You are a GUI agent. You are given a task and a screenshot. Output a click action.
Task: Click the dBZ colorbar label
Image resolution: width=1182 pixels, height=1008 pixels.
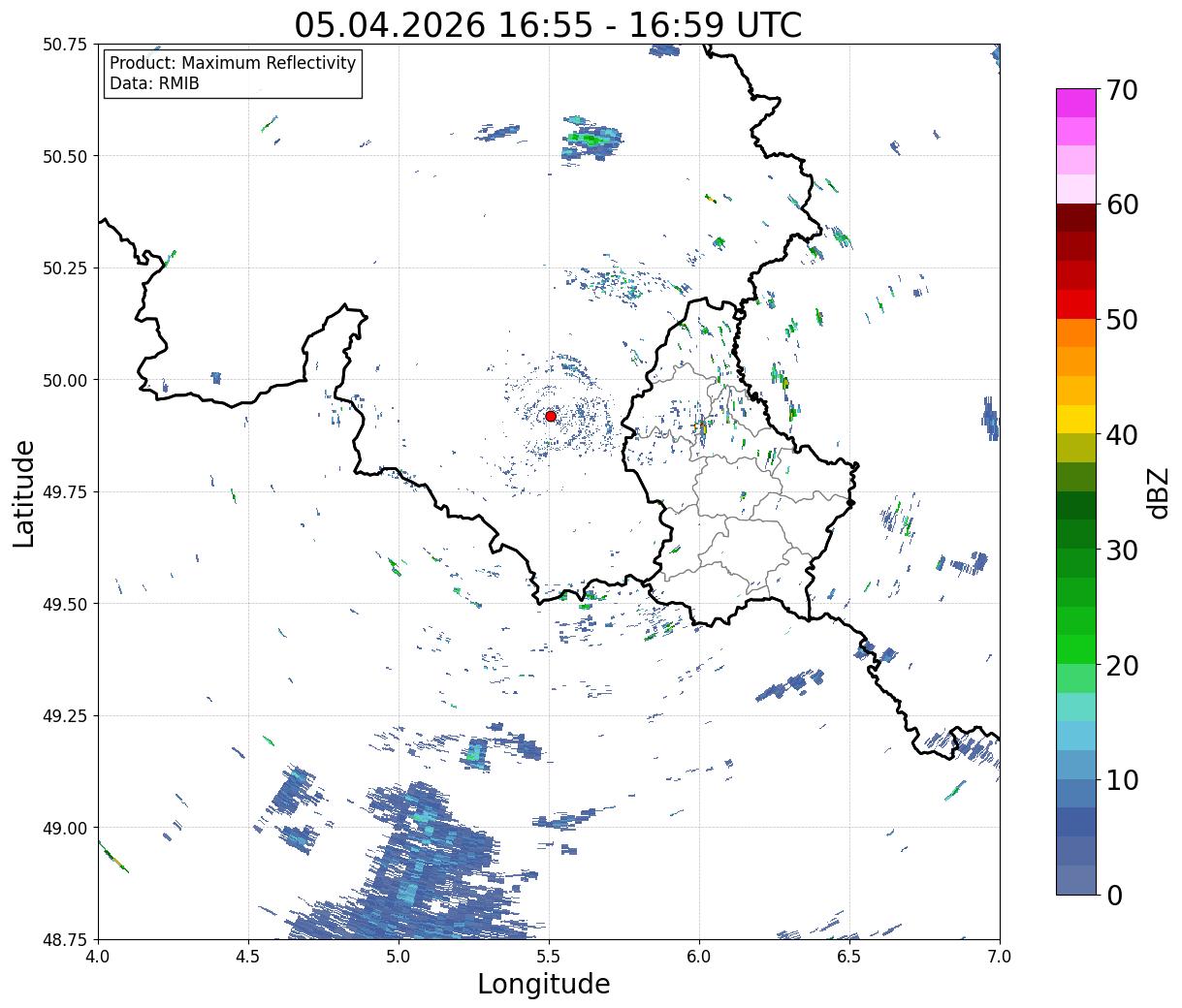[x=1158, y=492]
